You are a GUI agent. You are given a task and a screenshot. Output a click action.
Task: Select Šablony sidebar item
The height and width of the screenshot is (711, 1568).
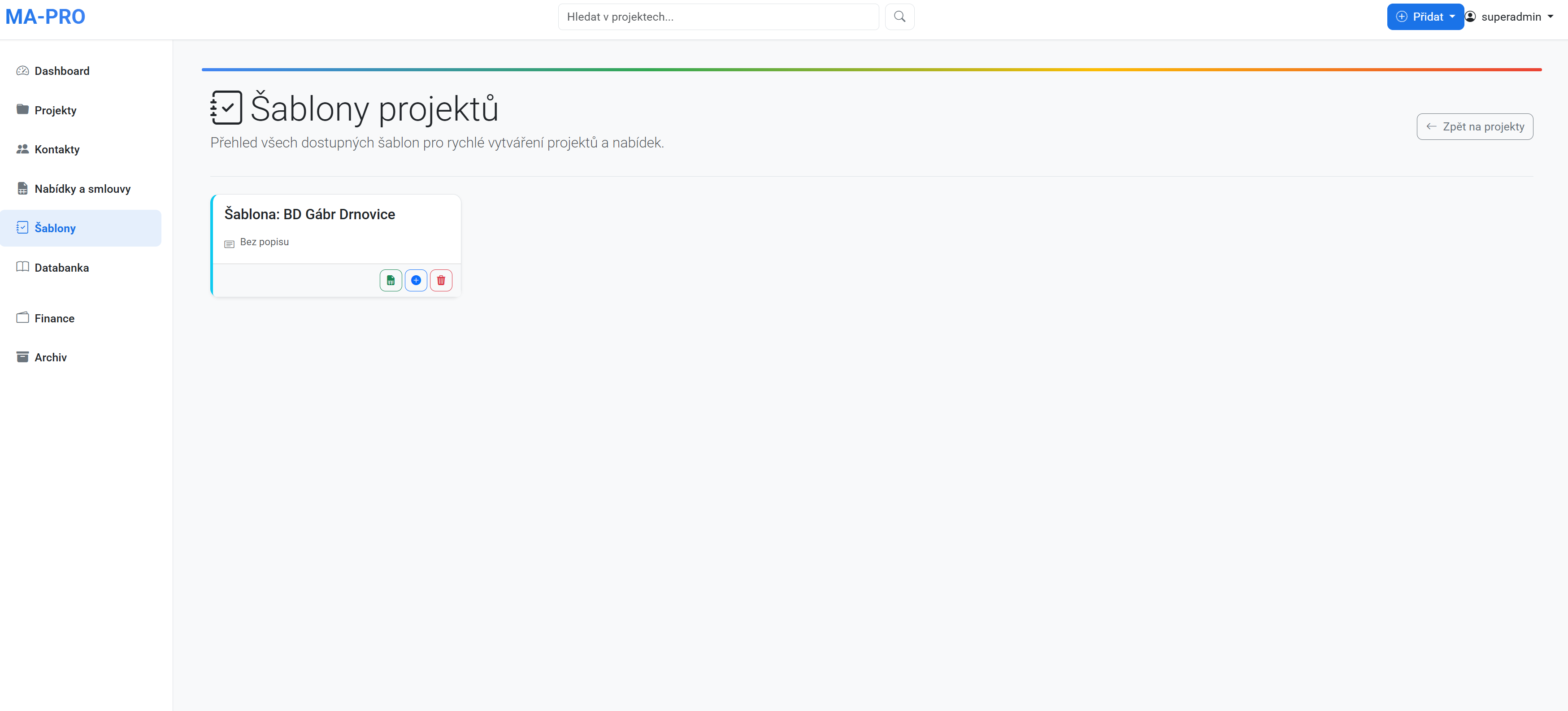[55, 228]
